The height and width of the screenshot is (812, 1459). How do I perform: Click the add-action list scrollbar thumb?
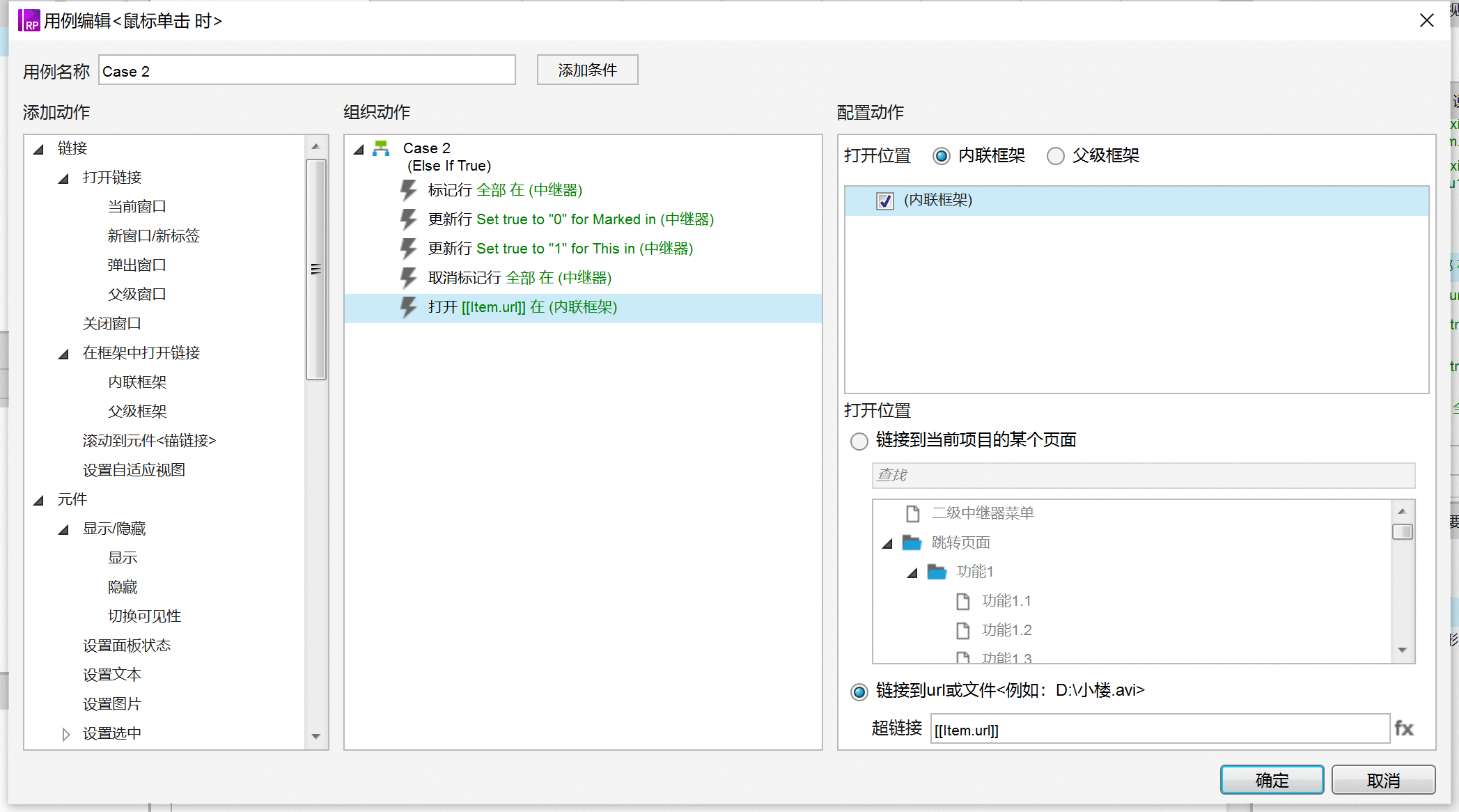coord(316,270)
